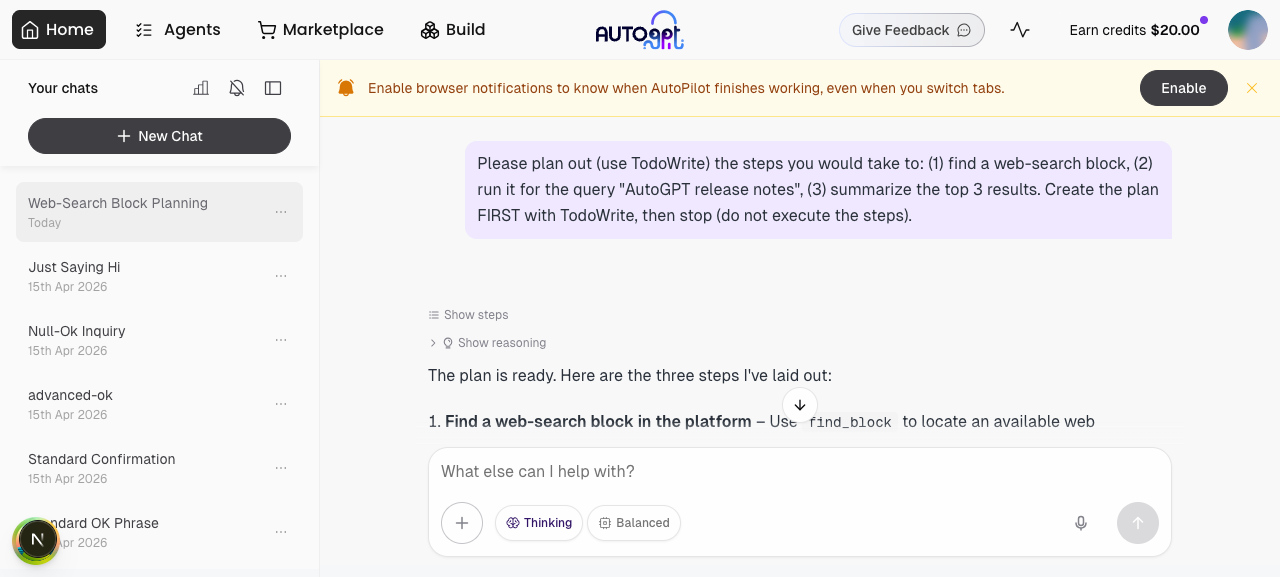This screenshot has width=1280, height=577.
Task: Select the Web-Search Block Planning chat
Action: click(x=159, y=212)
